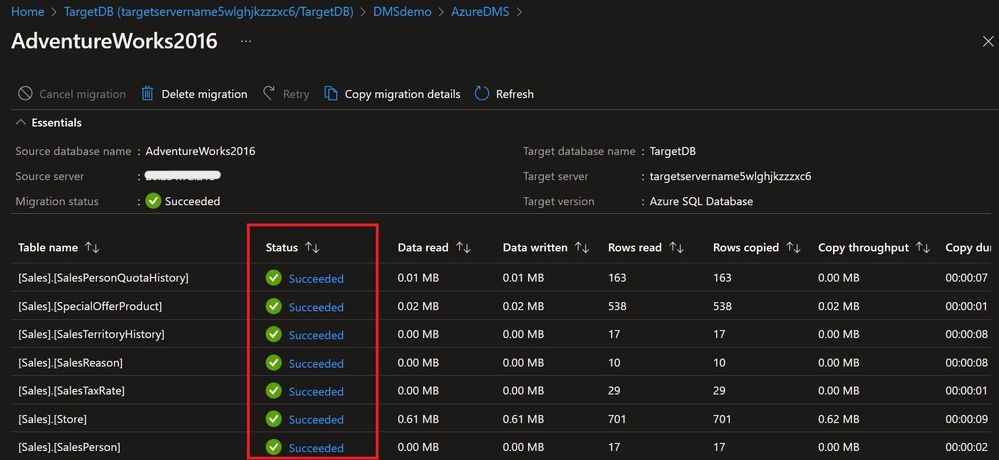
Task: Open TargetDB breadcrumb link
Action: pyautogui.click(x=208, y=11)
